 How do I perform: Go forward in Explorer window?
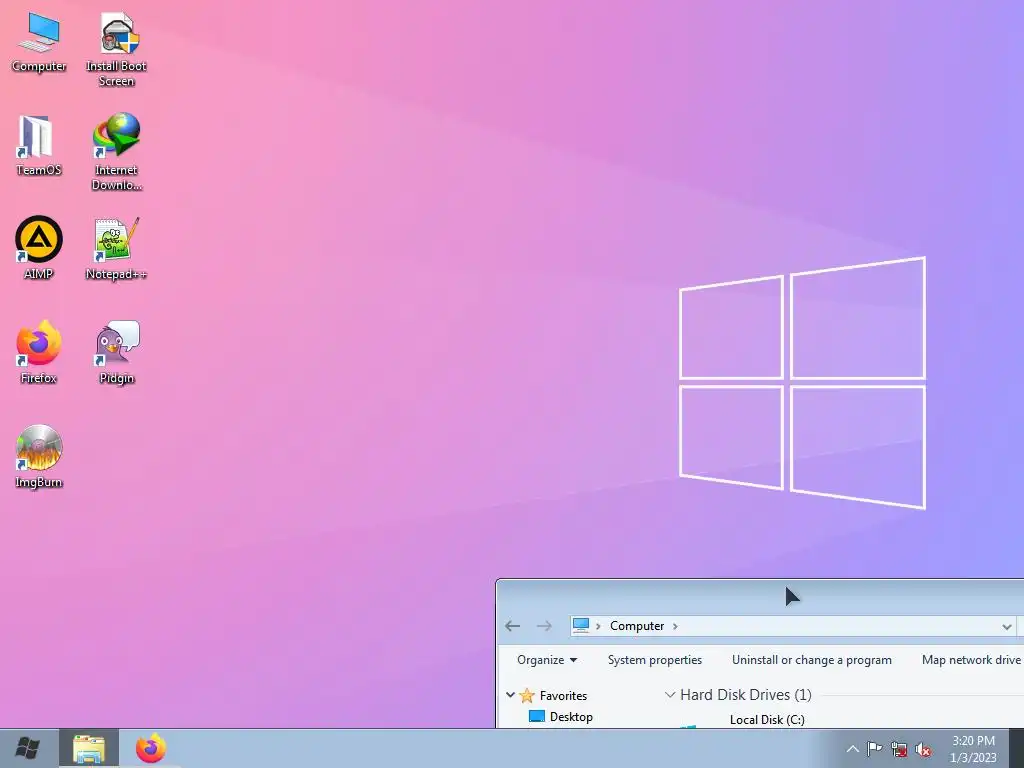(544, 626)
